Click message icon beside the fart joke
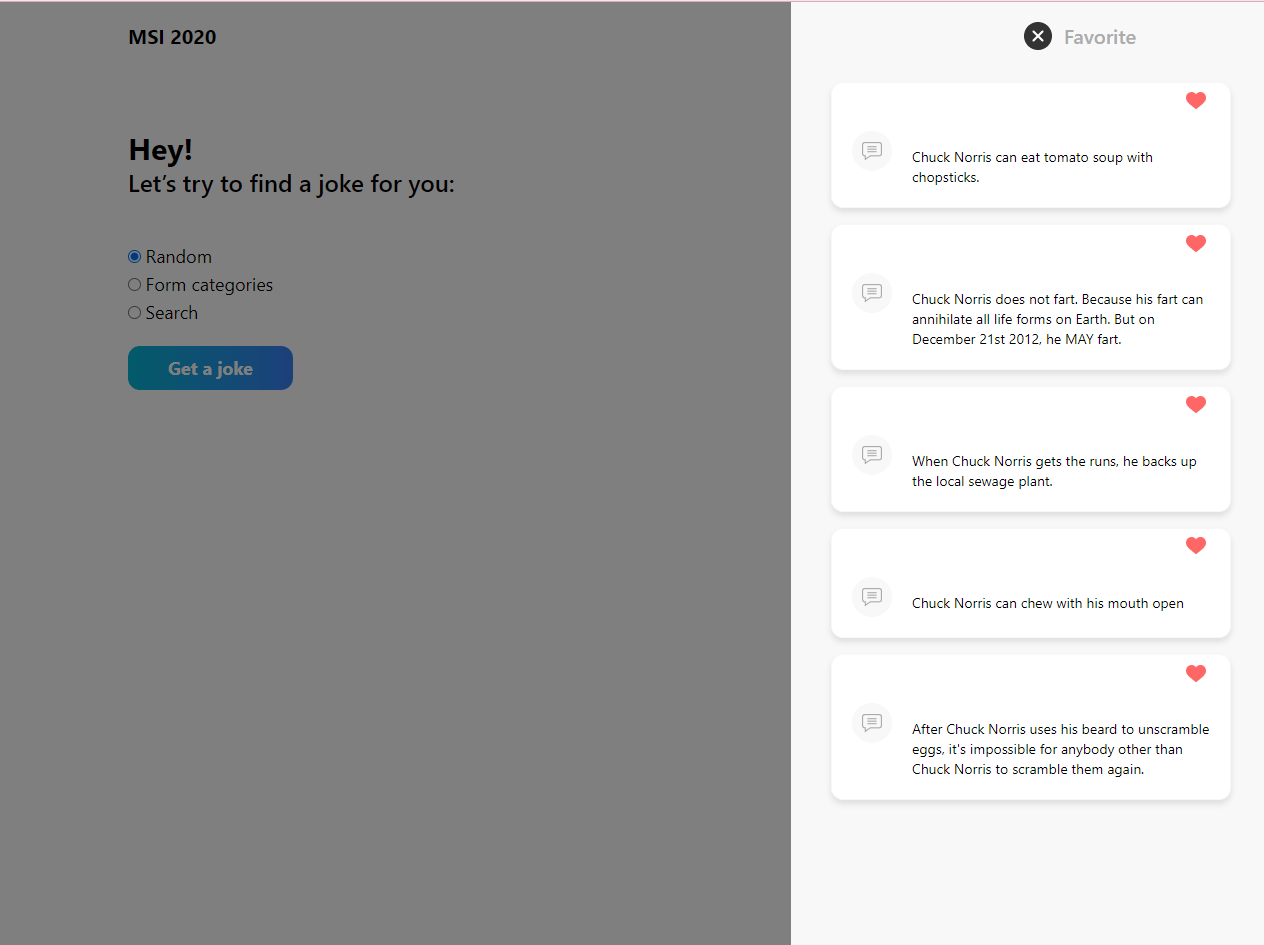The height and width of the screenshot is (945, 1264). tap(872, 293)
